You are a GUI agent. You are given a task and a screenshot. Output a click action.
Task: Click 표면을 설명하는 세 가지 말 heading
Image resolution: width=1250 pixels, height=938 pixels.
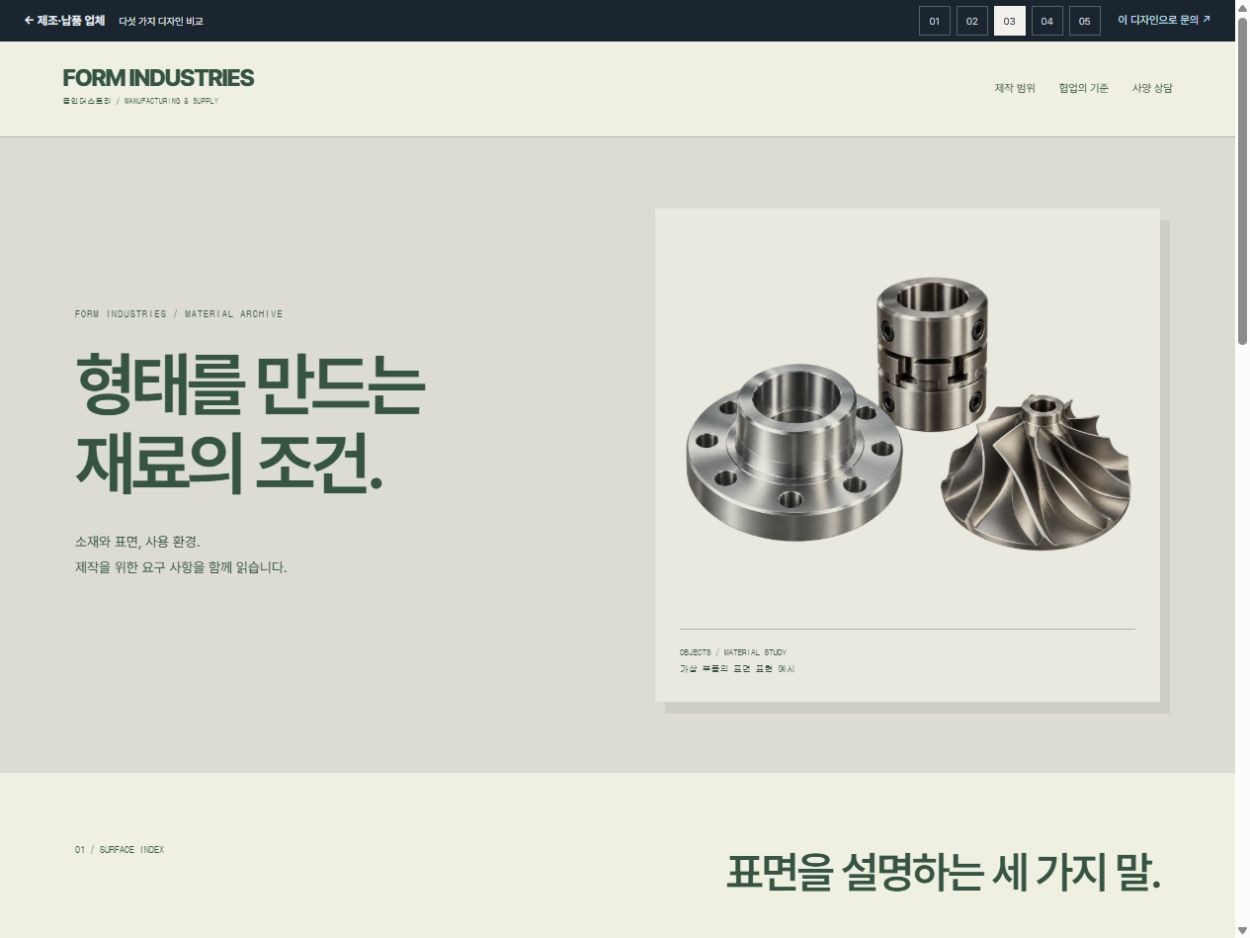tap(943, 873)
